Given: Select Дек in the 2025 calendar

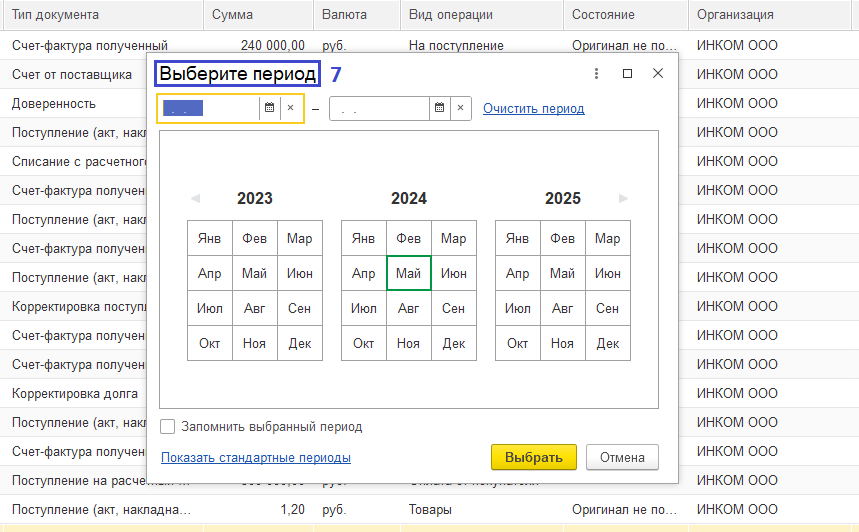Looking at the screenshot, I should point(607,343).
